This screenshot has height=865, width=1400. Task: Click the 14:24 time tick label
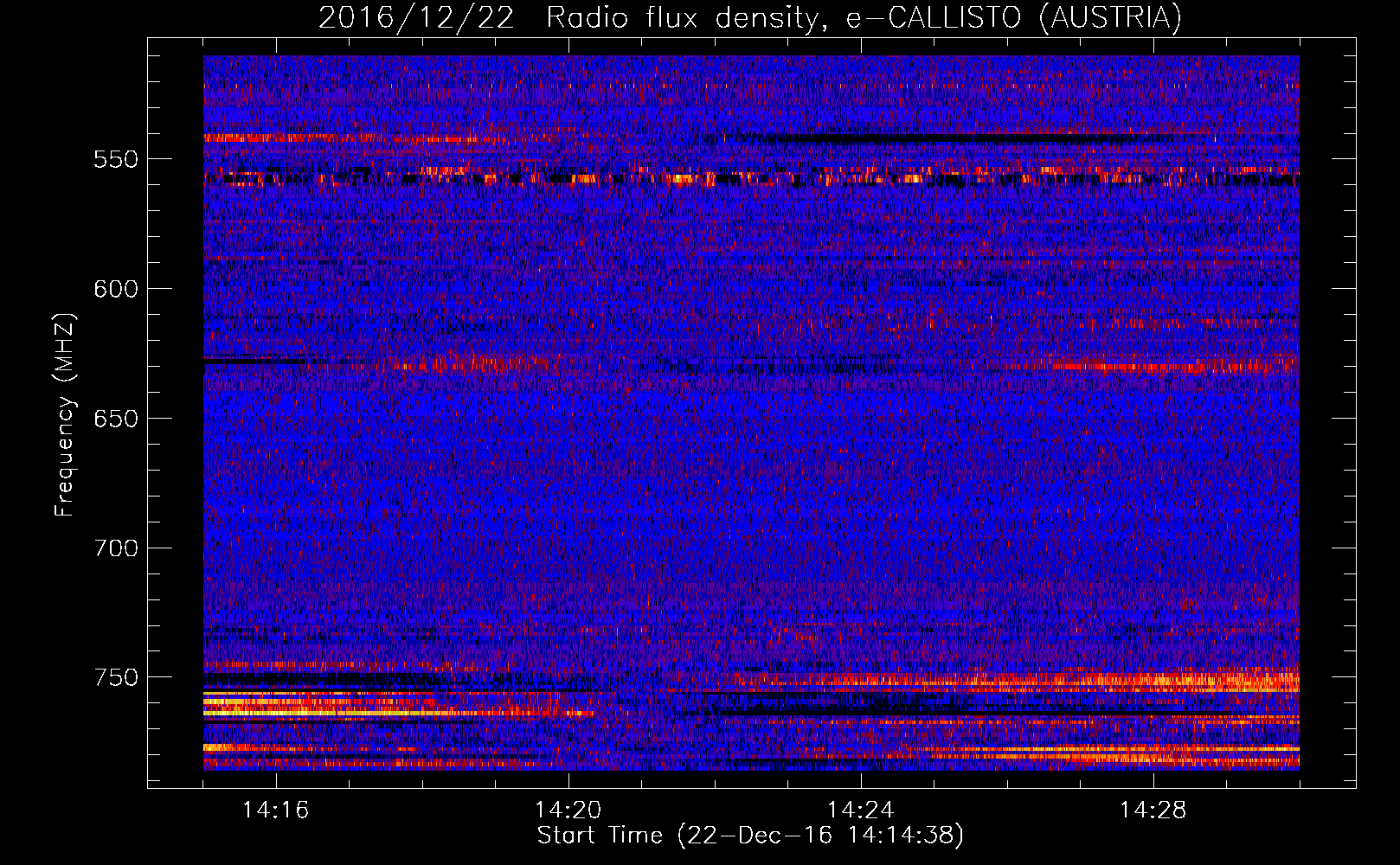pyautogui.click(x=861, y=811)
